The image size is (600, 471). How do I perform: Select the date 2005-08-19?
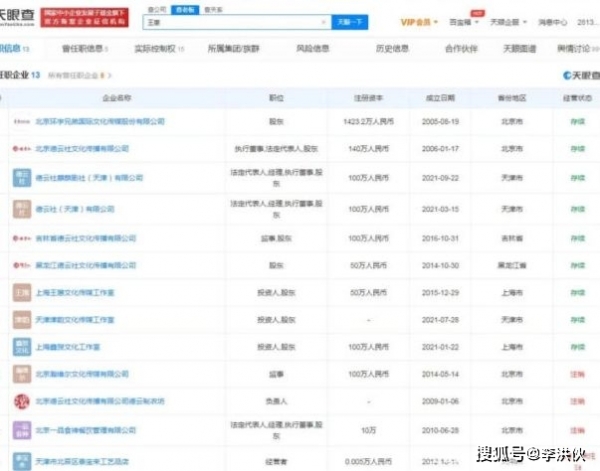pyautogui.click(x=440, y=122)
